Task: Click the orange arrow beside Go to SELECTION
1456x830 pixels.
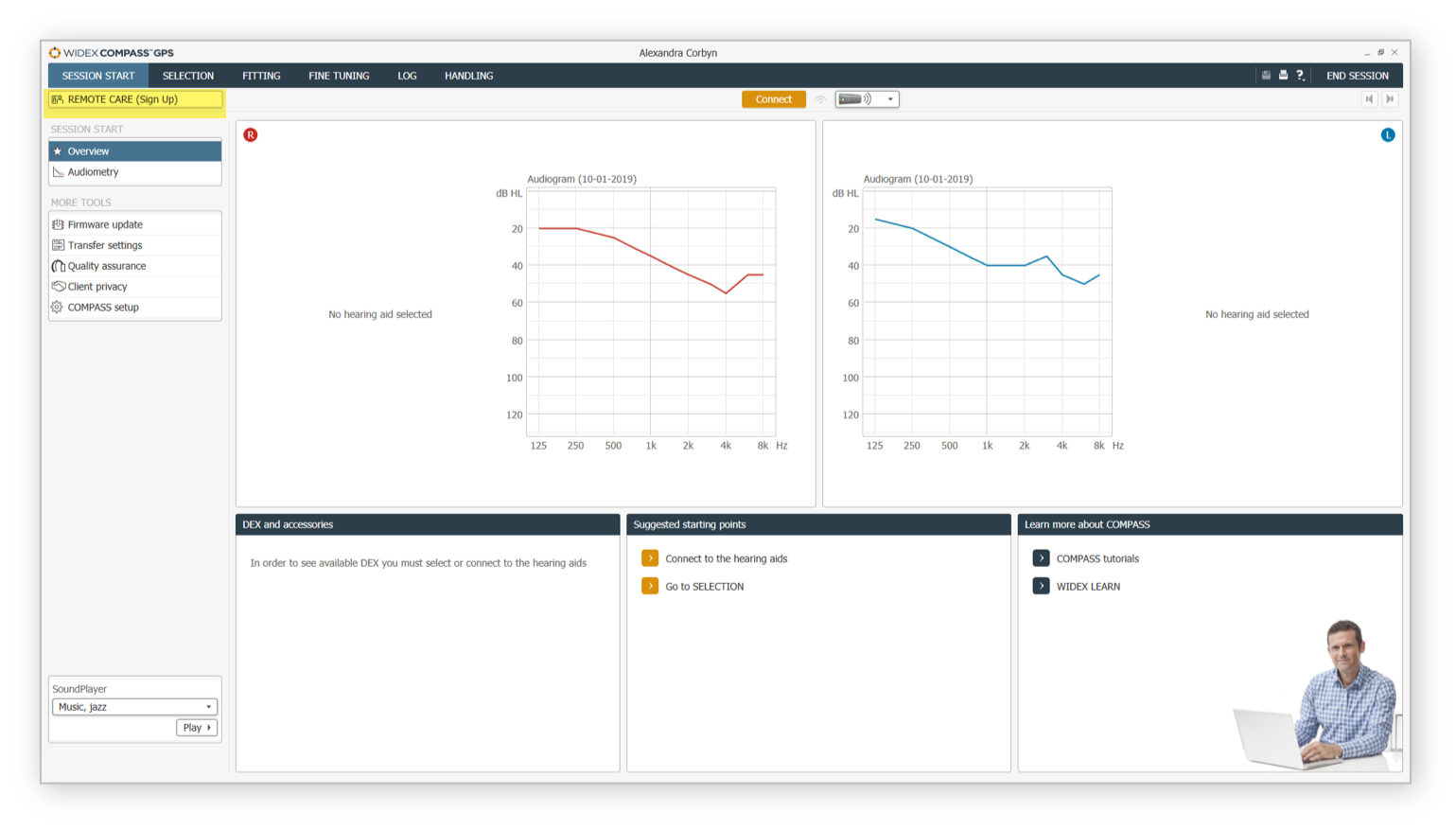Action: (x=650, y=586)
